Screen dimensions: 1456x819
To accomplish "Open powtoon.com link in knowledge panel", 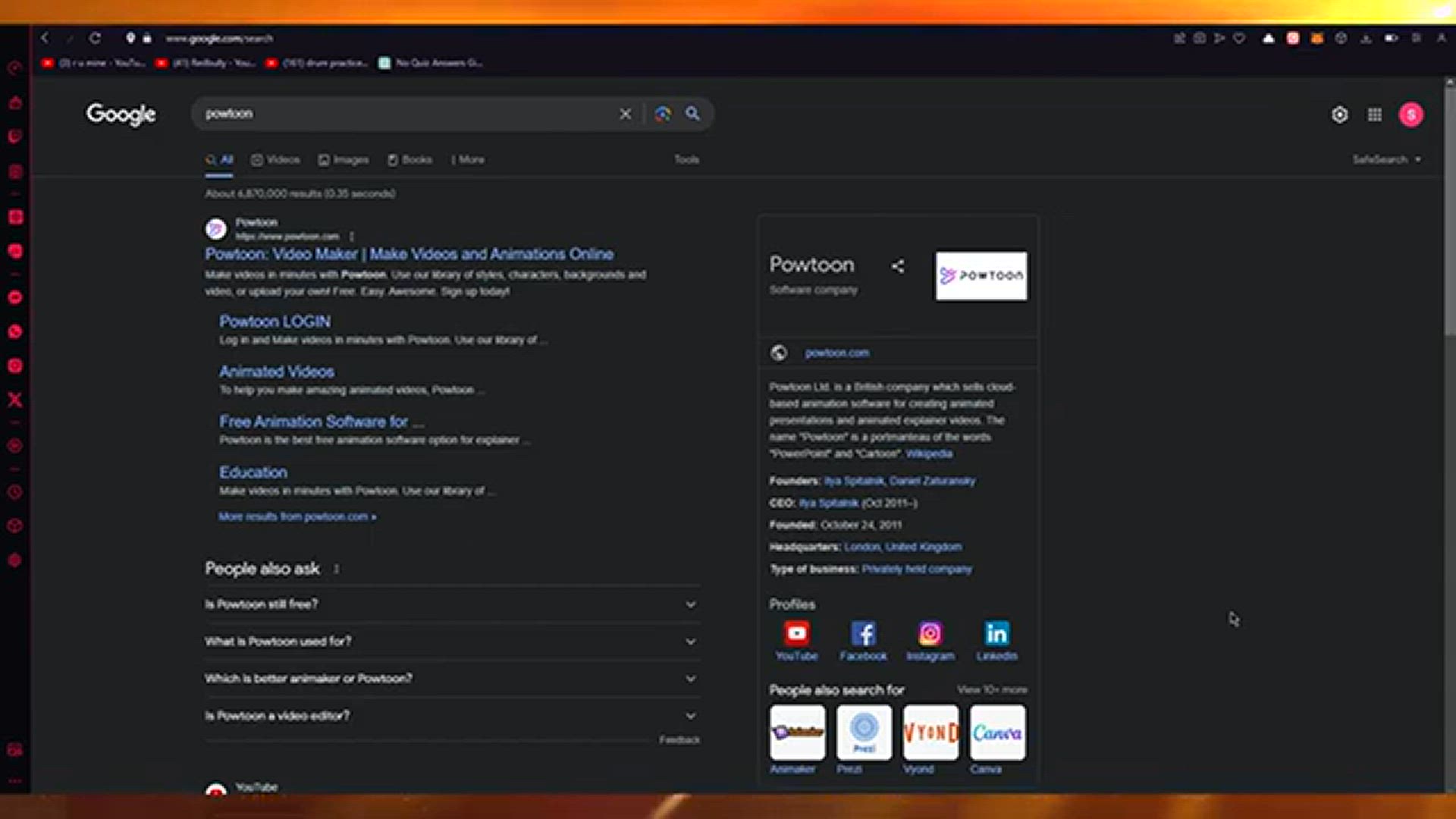I will pyautogui.click(x=837, y=353).
